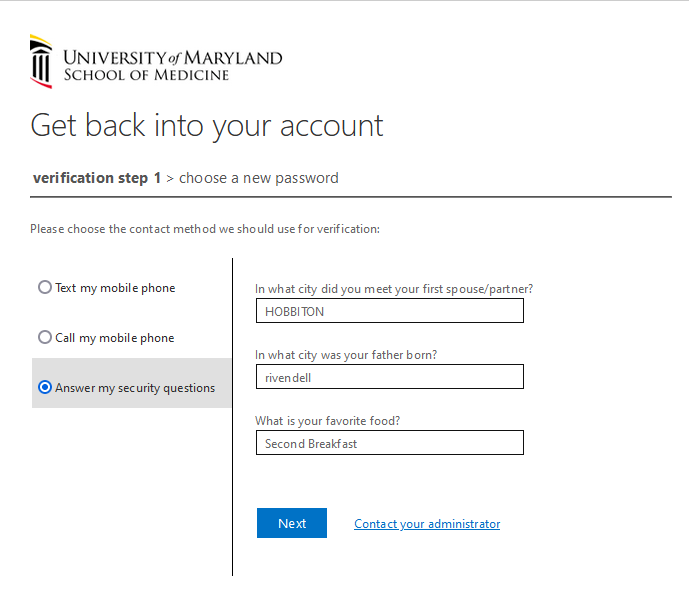Screen dimensions: 689x595
Task: Focus the answer field containing Second Breakfast
Action: click(389, 443)
